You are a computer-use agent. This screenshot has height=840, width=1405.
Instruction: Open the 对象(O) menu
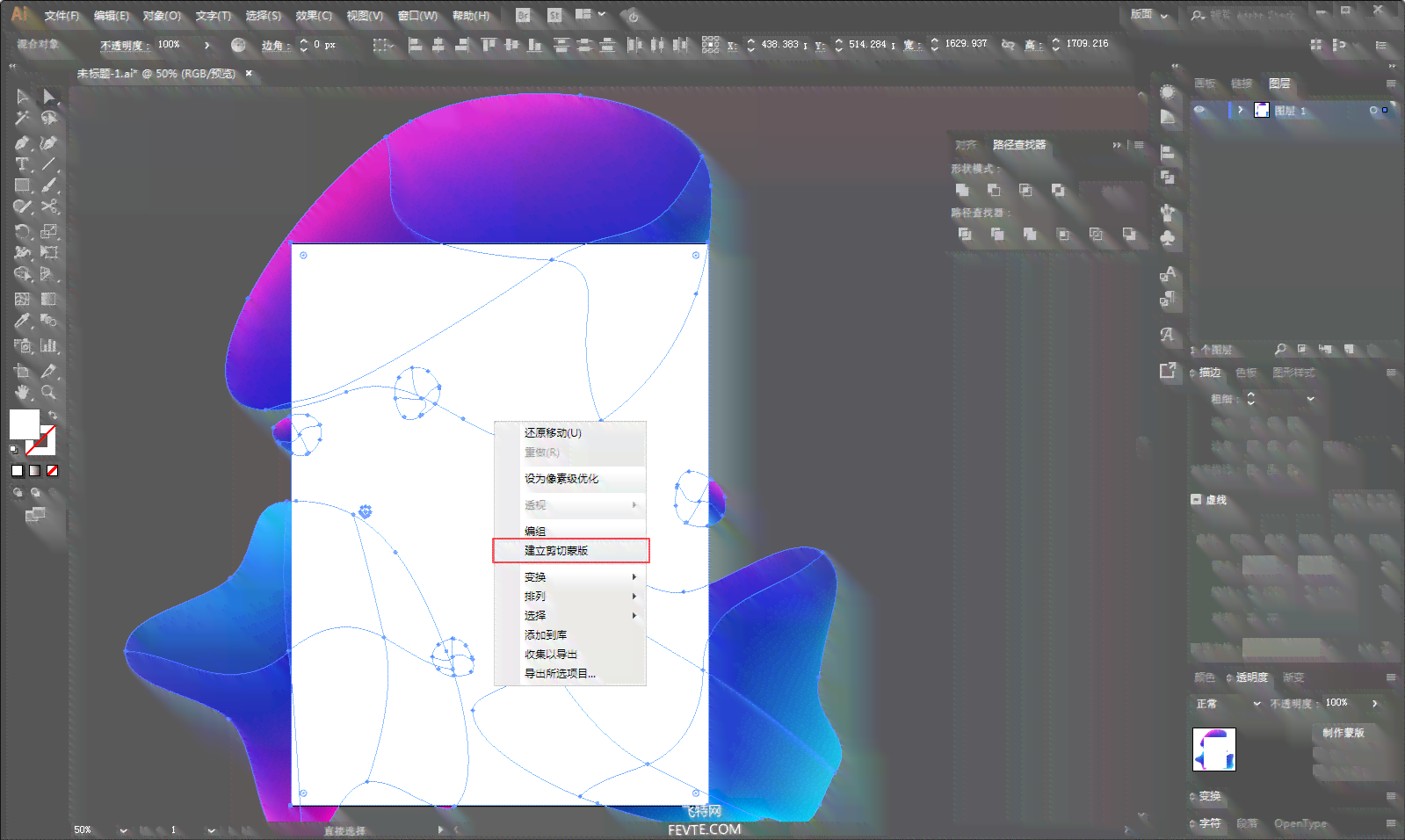coord(162,16)
